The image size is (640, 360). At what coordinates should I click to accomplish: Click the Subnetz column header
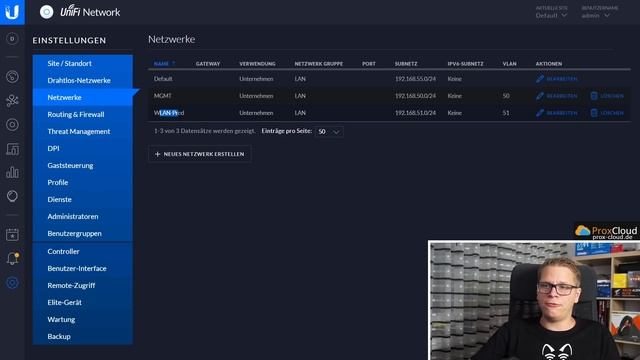tap(406, 64)
